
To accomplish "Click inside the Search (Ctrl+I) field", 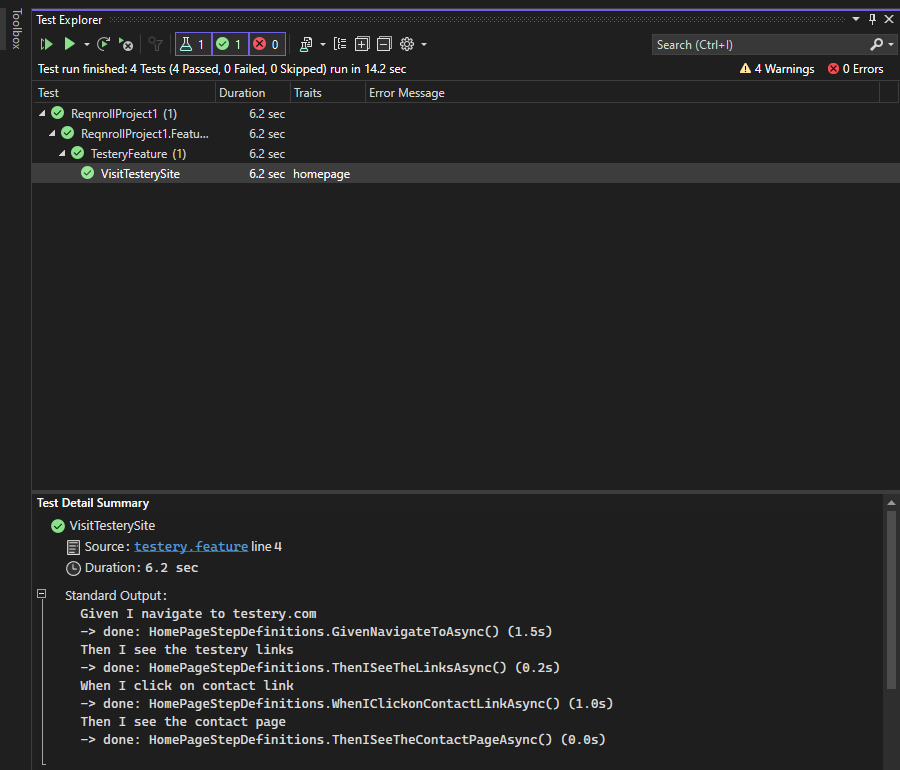I will pos(750,44).
